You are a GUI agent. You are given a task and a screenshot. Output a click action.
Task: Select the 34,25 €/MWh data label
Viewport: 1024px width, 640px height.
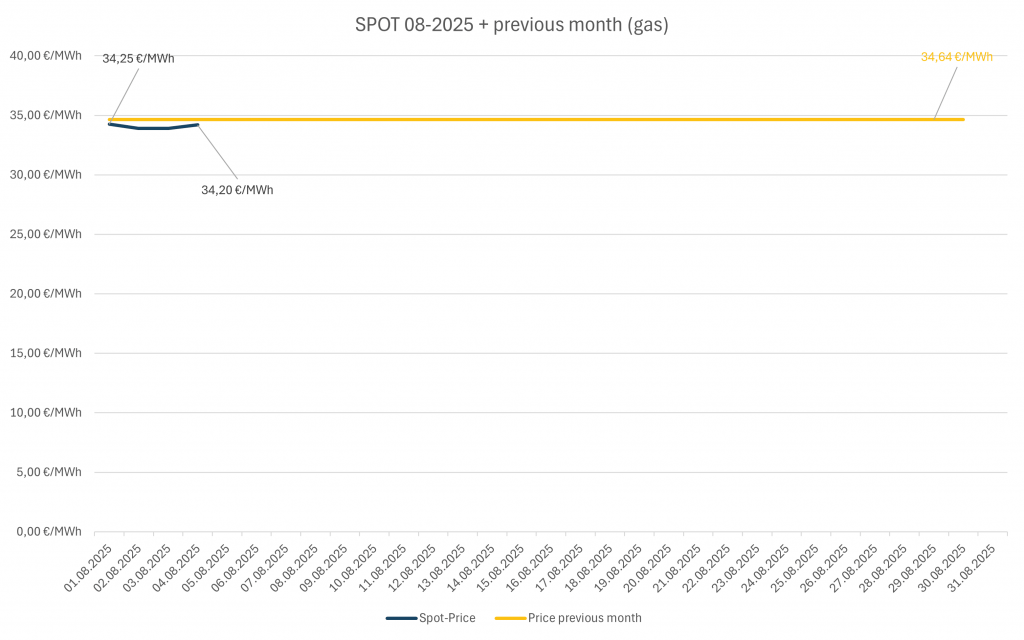pos(138,58)
